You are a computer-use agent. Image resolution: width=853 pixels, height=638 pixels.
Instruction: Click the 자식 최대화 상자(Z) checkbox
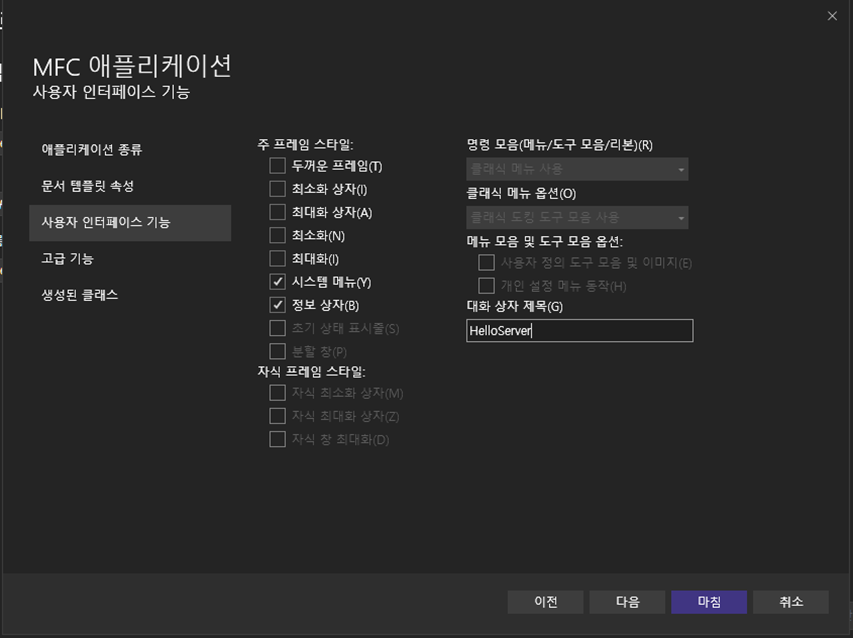(277, 416)
